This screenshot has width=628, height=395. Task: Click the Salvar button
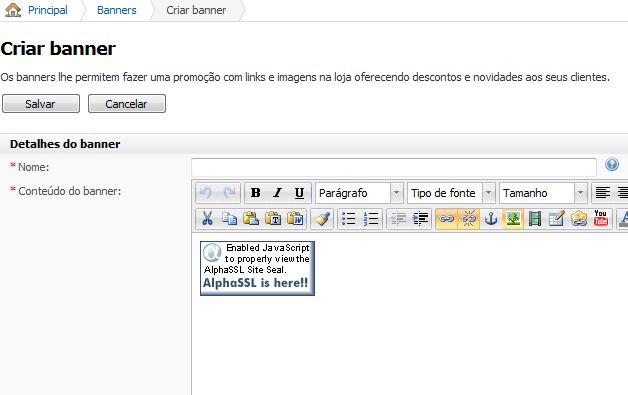(x=41, y=104)
